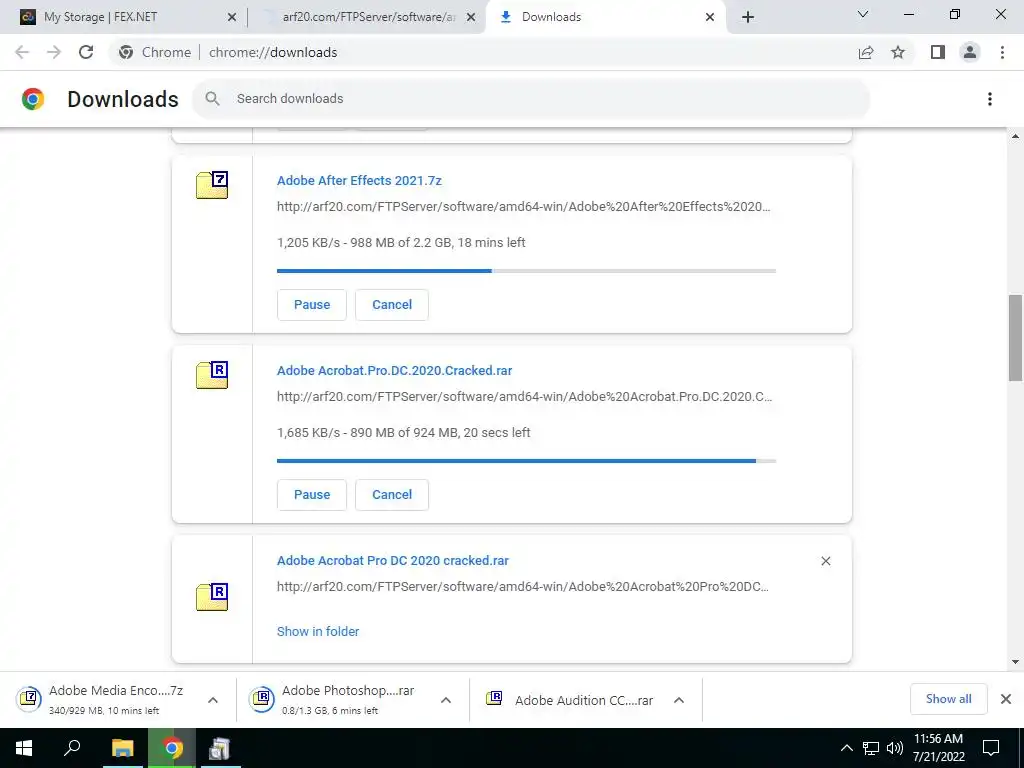Cancel Adobe Acrobat.Pro.DC.2020.Cracked.rar download
The image size is (1024, 768).
coord(392,494)
